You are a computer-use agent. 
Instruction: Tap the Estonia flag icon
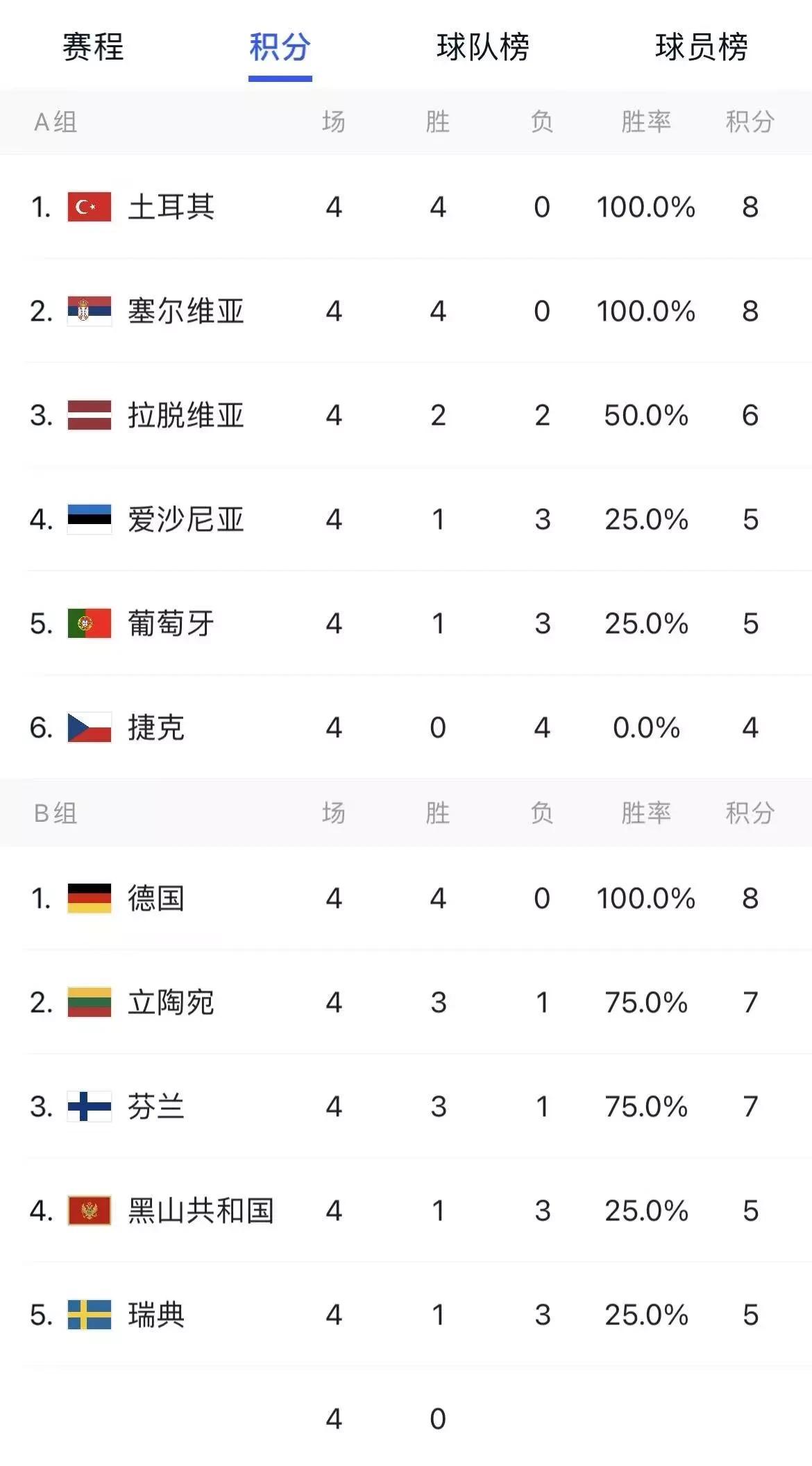pos(90,519)
